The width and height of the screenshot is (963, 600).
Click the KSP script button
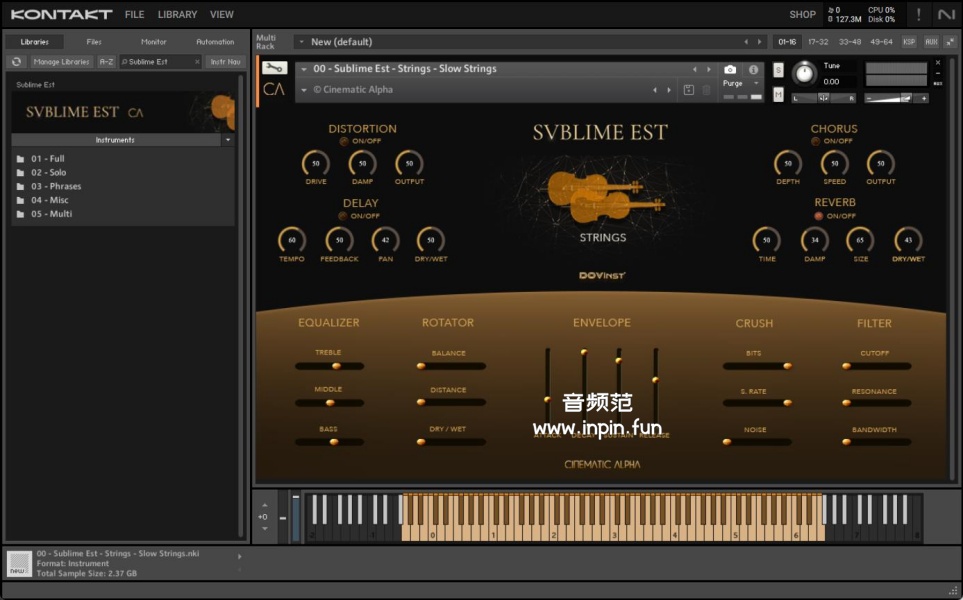point(908,42)
